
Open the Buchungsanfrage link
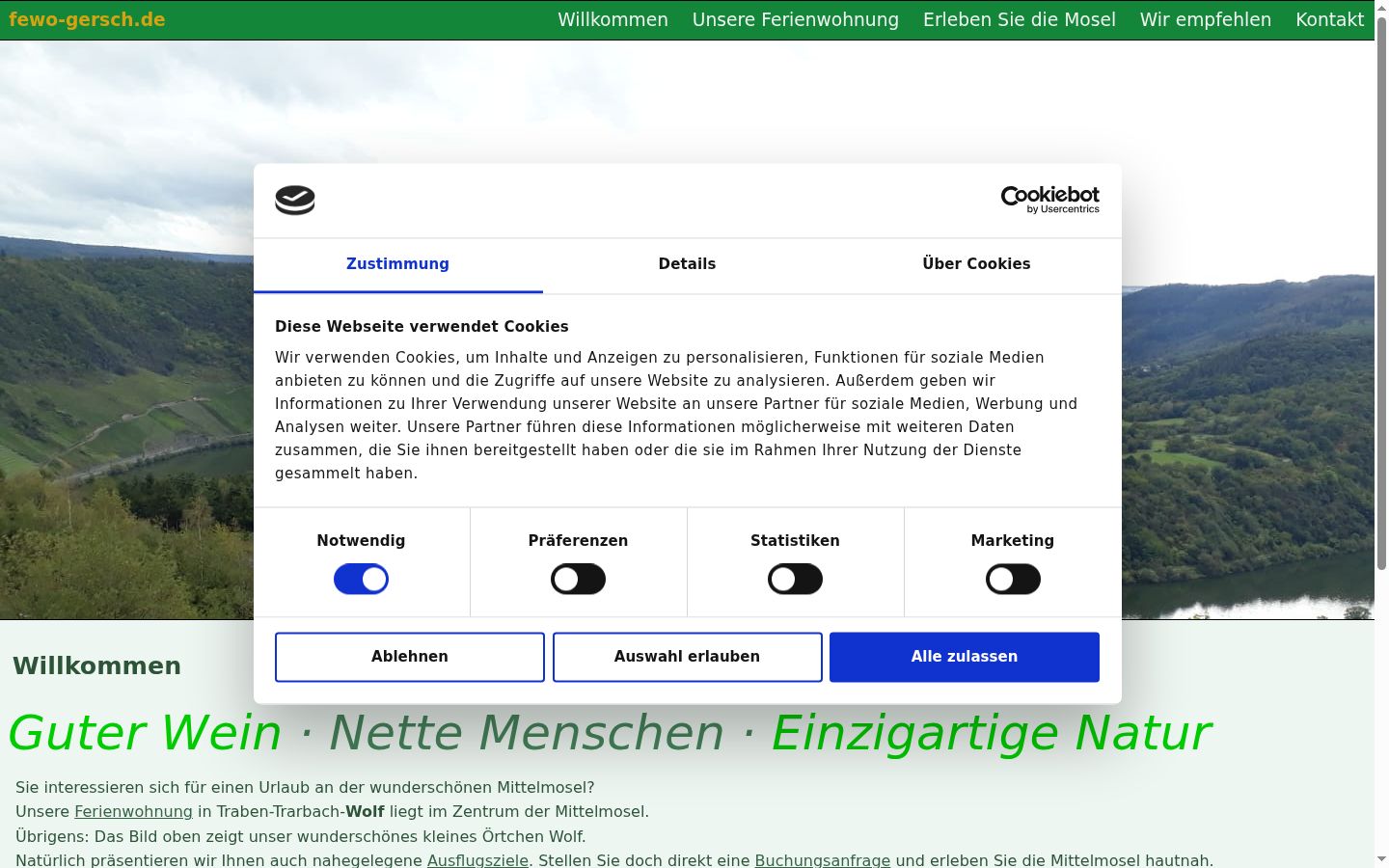[x=822, y=860]
